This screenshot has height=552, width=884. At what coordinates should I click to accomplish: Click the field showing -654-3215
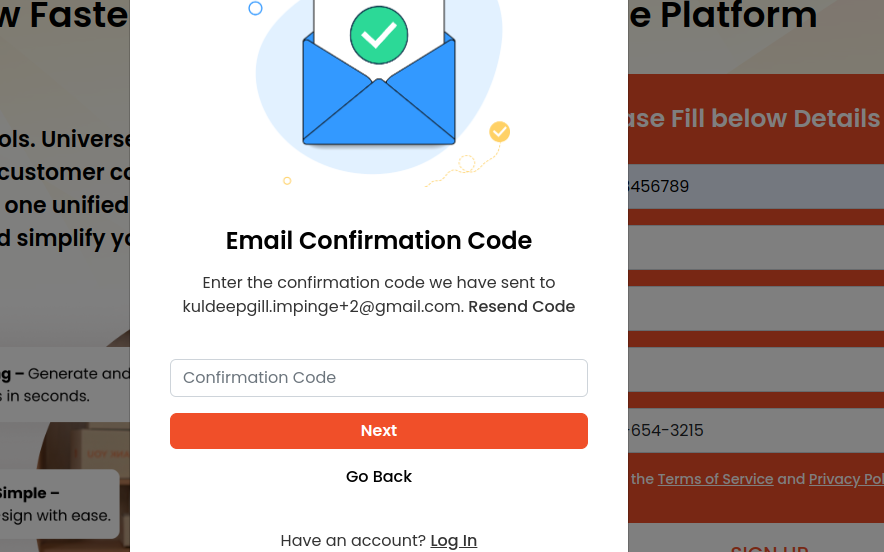[x=756, y=431]
